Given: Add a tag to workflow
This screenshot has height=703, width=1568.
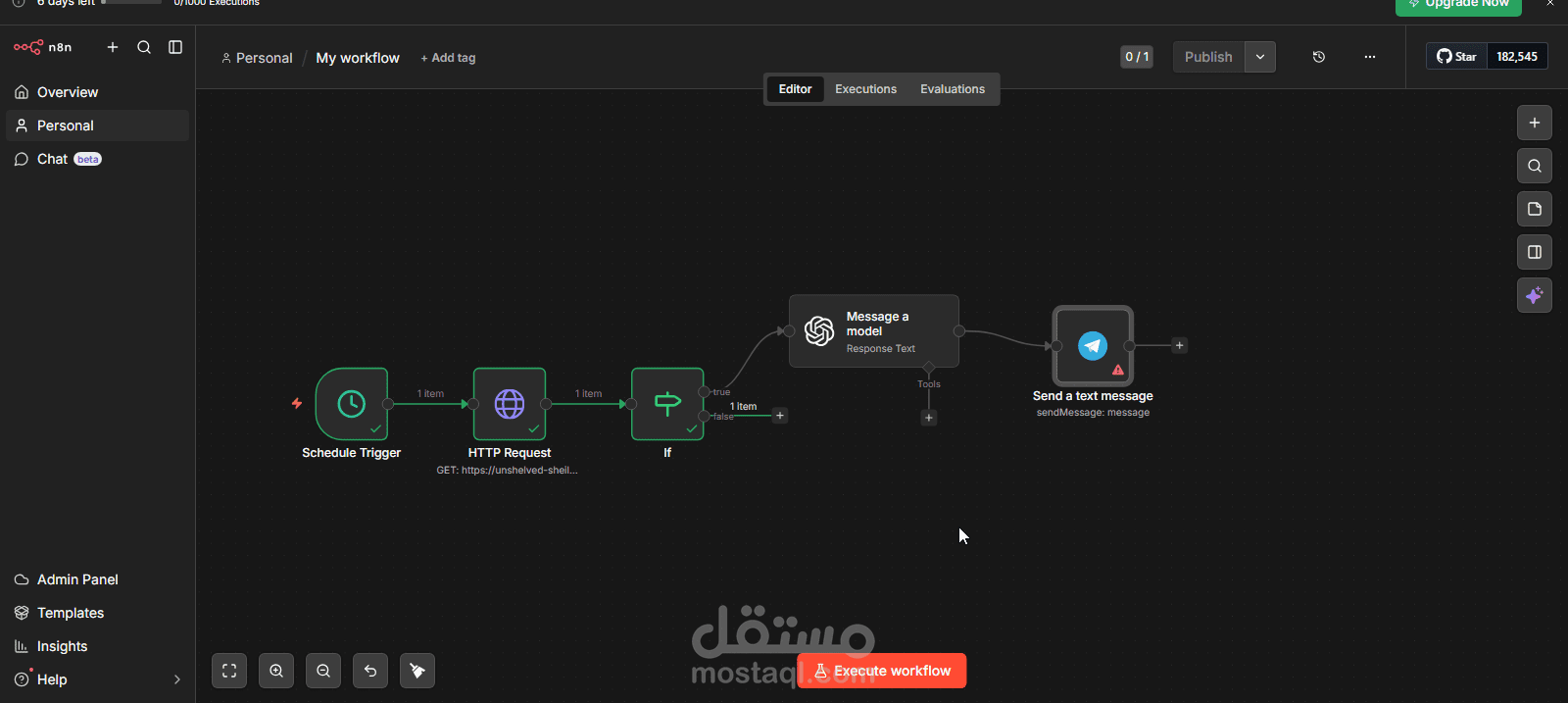Looking at the screenshot, I should tap(448, 58).
